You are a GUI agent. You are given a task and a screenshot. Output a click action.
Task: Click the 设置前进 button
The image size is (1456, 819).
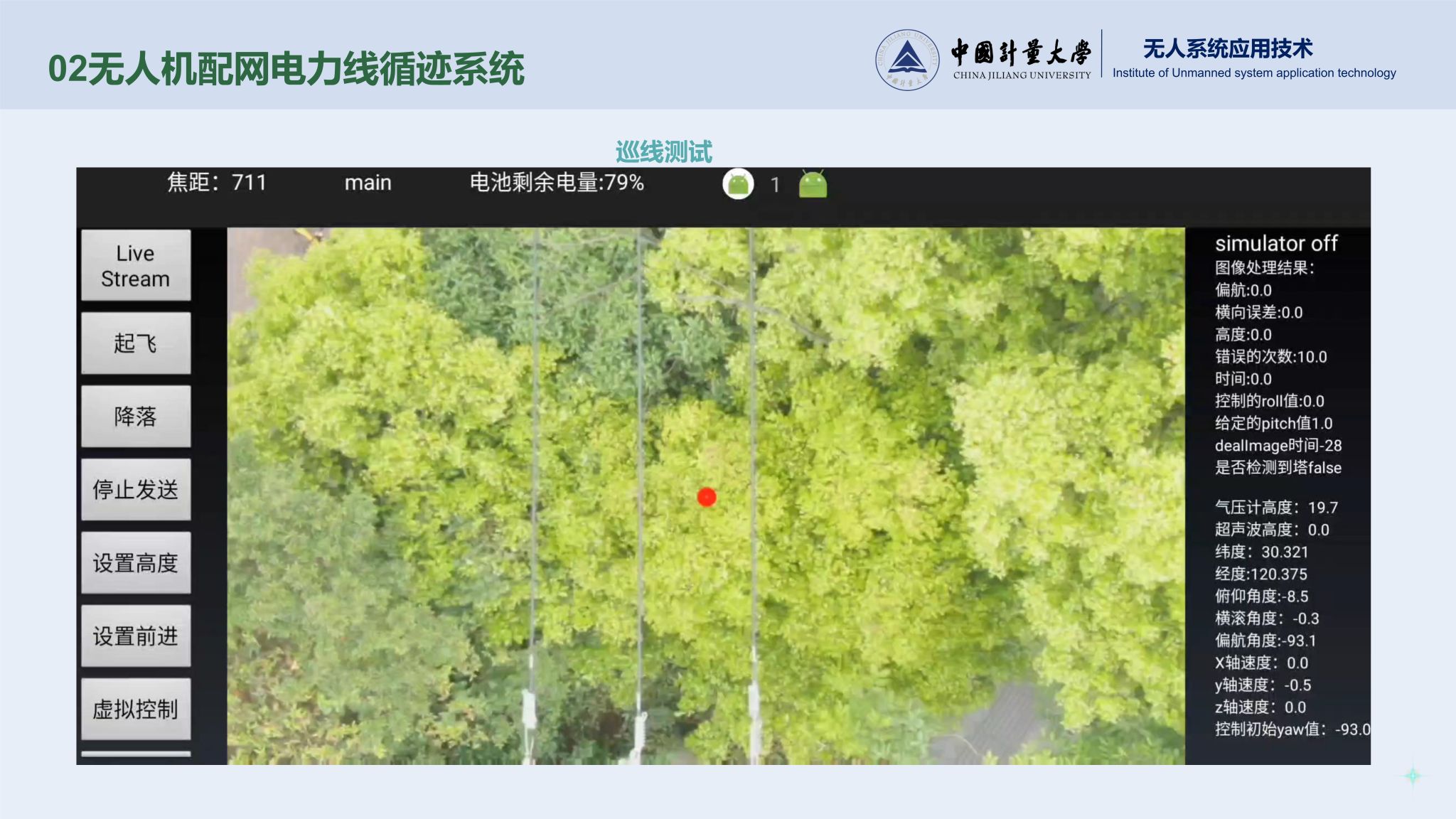136,636
